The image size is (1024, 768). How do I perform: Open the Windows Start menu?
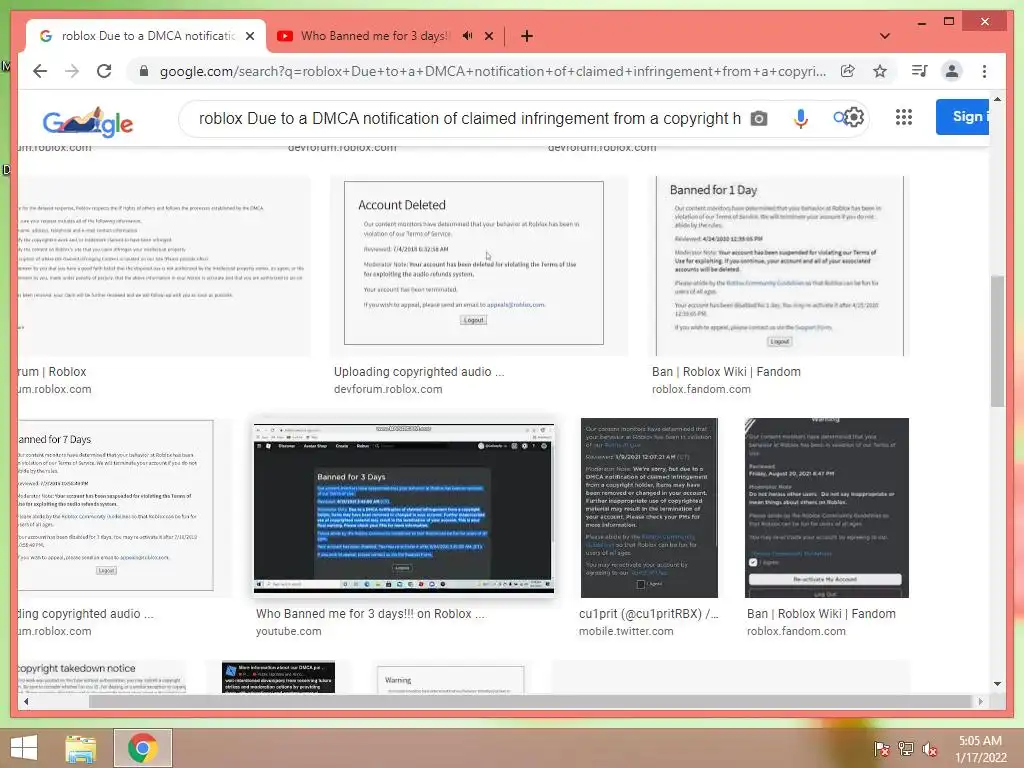[24, 748]
